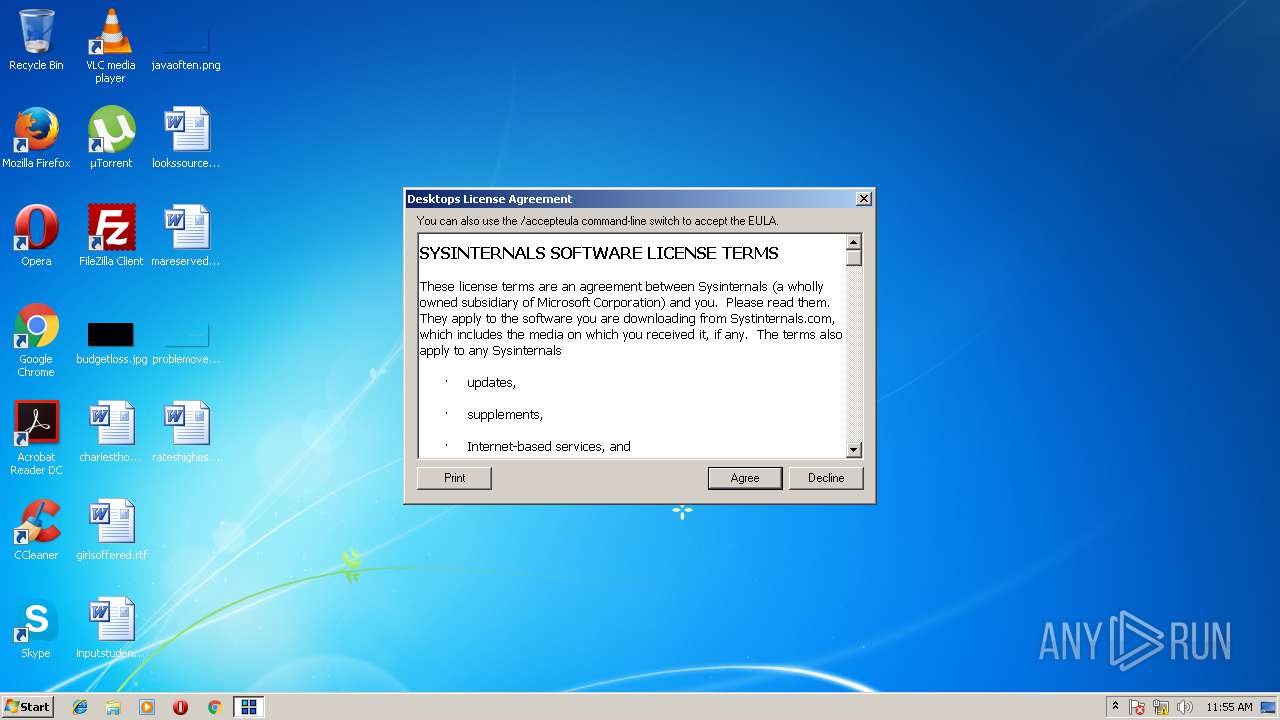1280x720 pixels.
Task: Open Mozilla Firefox desktop shortcut
Action: click(x=36, y=138)
